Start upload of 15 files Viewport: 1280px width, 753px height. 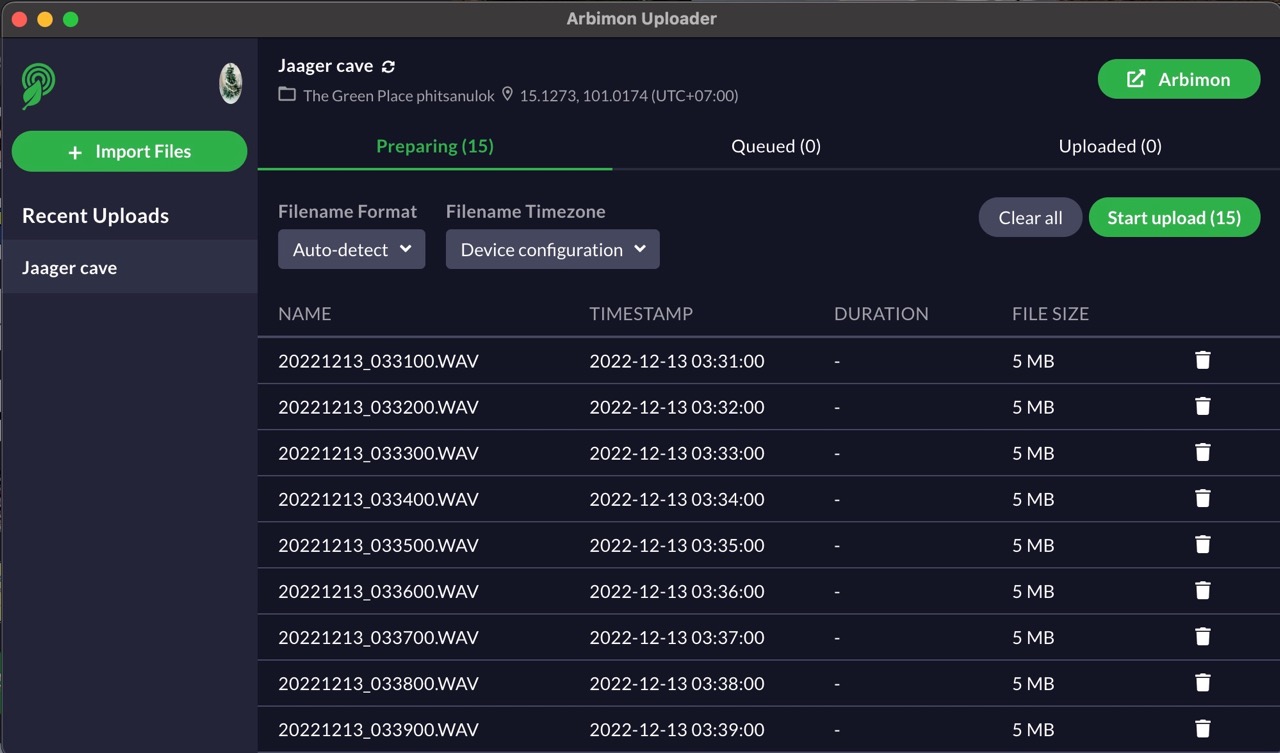click(x=1174, y=217)
